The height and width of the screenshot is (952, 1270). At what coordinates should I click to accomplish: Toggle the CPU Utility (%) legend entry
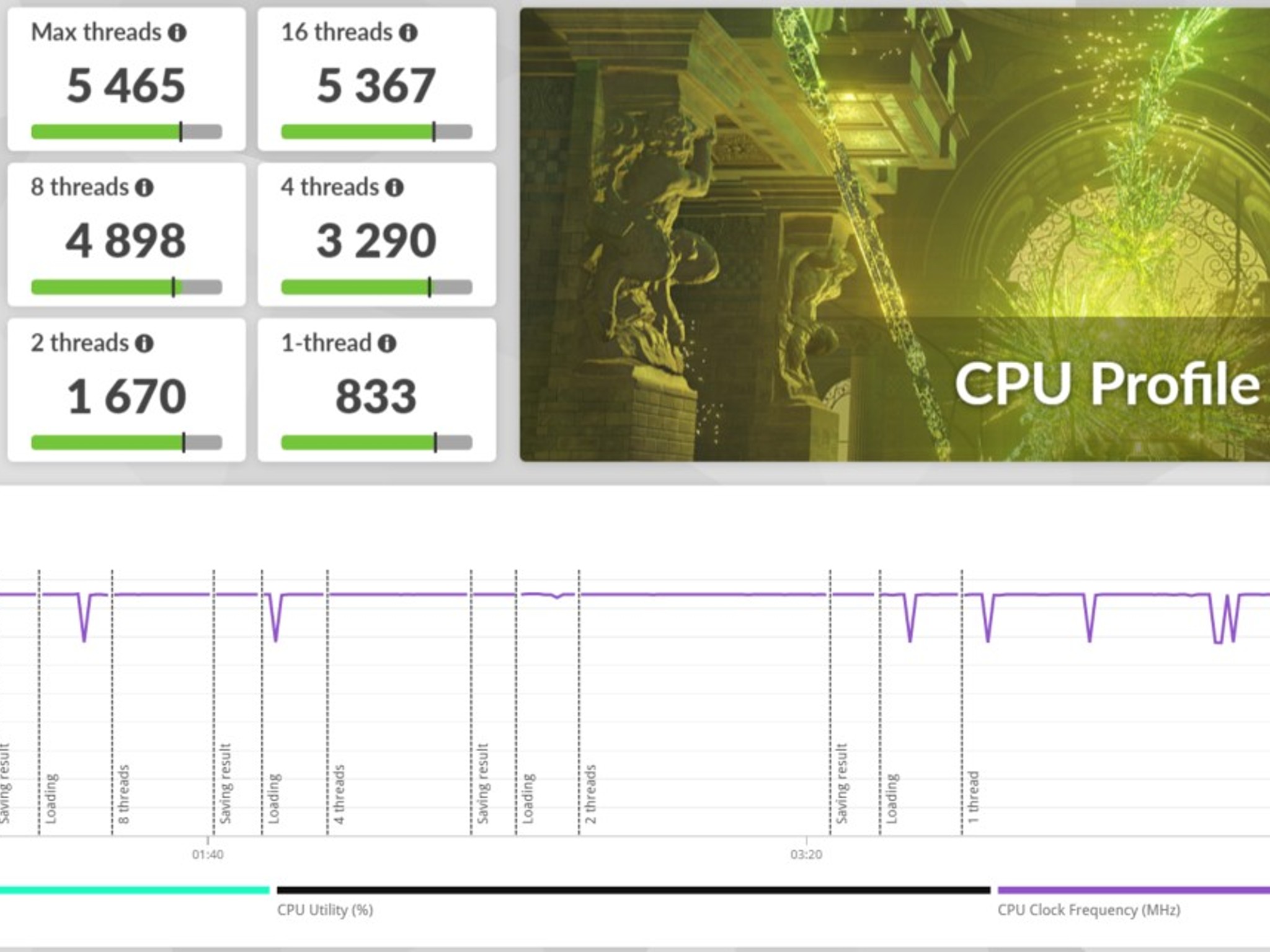(x=325, y=910)
